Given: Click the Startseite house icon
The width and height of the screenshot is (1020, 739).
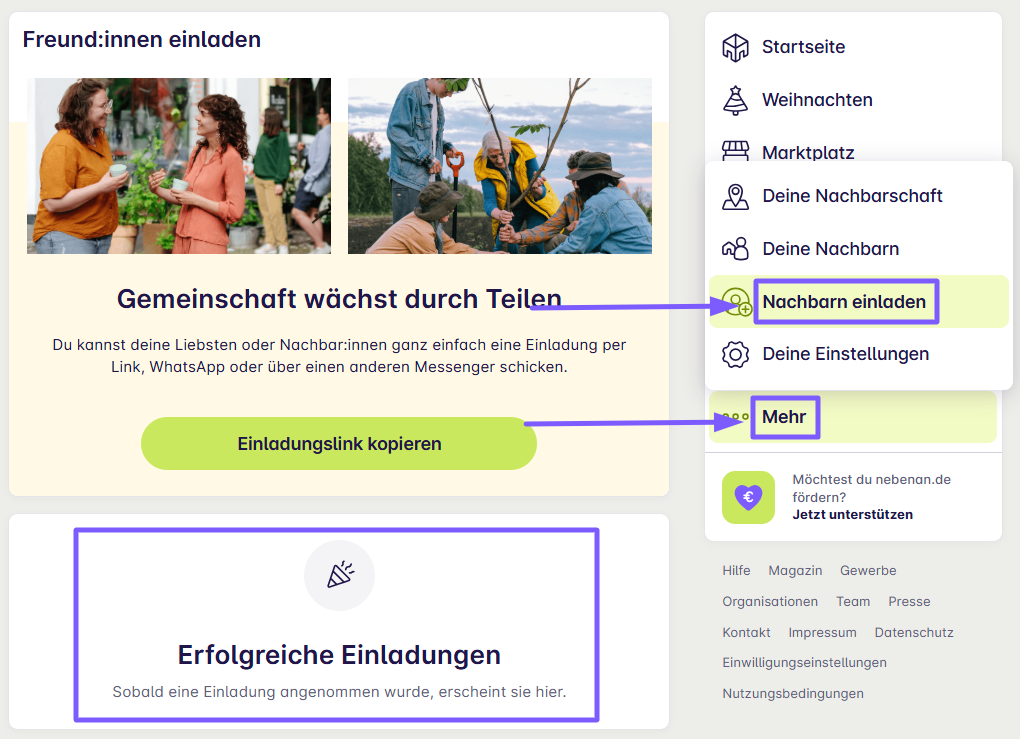Looking at the screenshot, I should click(x=735, y=47).
